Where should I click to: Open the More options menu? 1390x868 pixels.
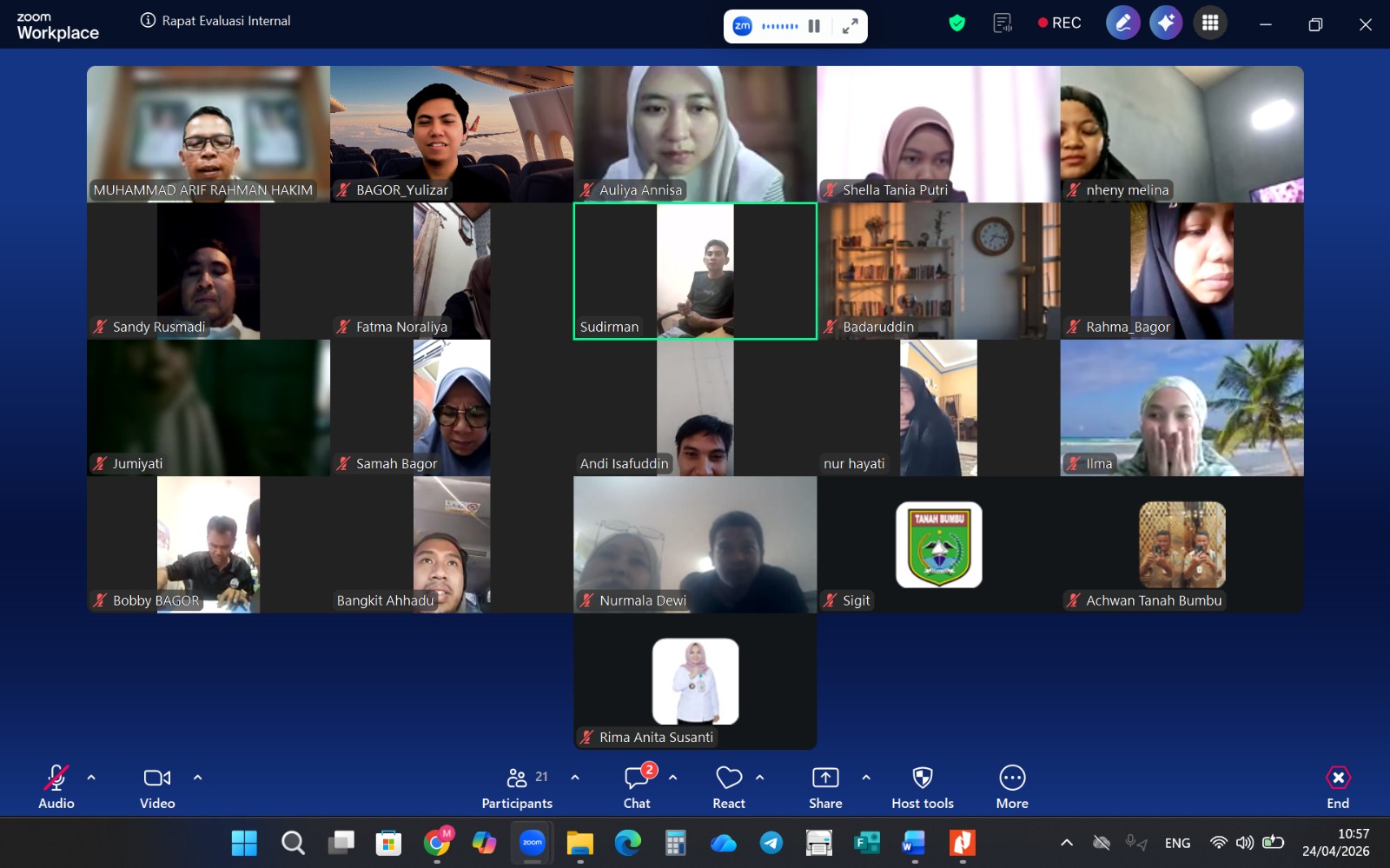point(1012,787)
